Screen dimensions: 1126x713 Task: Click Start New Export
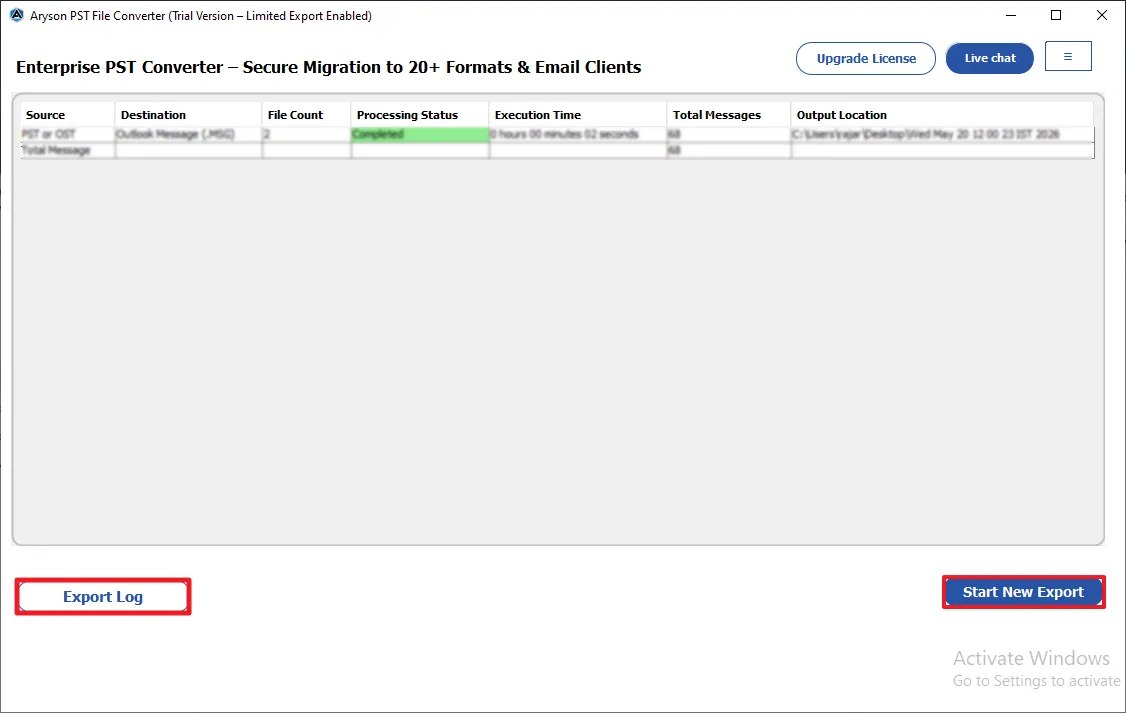(1023, 592)
